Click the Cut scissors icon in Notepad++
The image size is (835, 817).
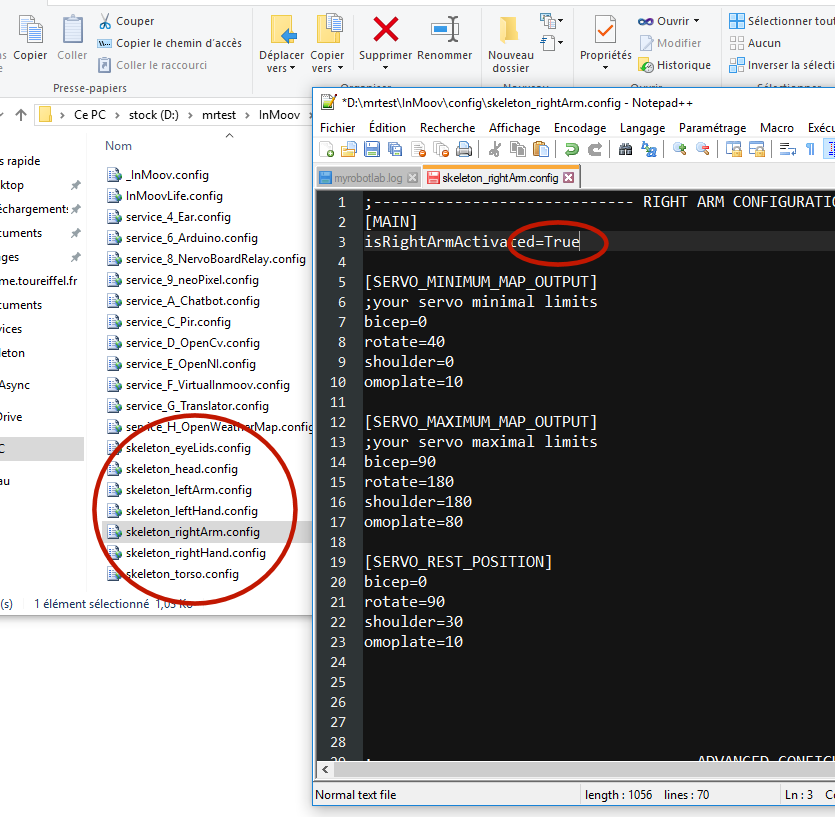point(495,150)
